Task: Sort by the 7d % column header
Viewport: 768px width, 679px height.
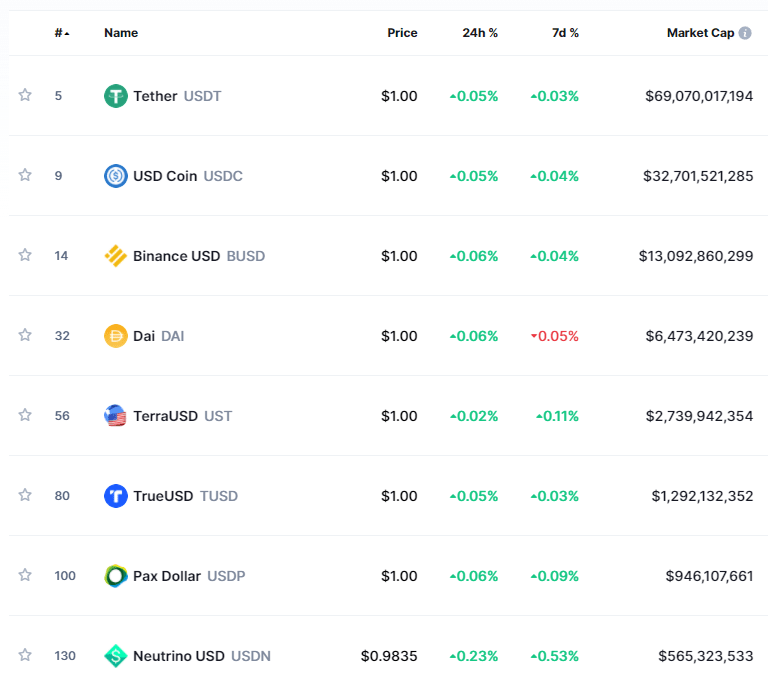Action: point(565,33)
